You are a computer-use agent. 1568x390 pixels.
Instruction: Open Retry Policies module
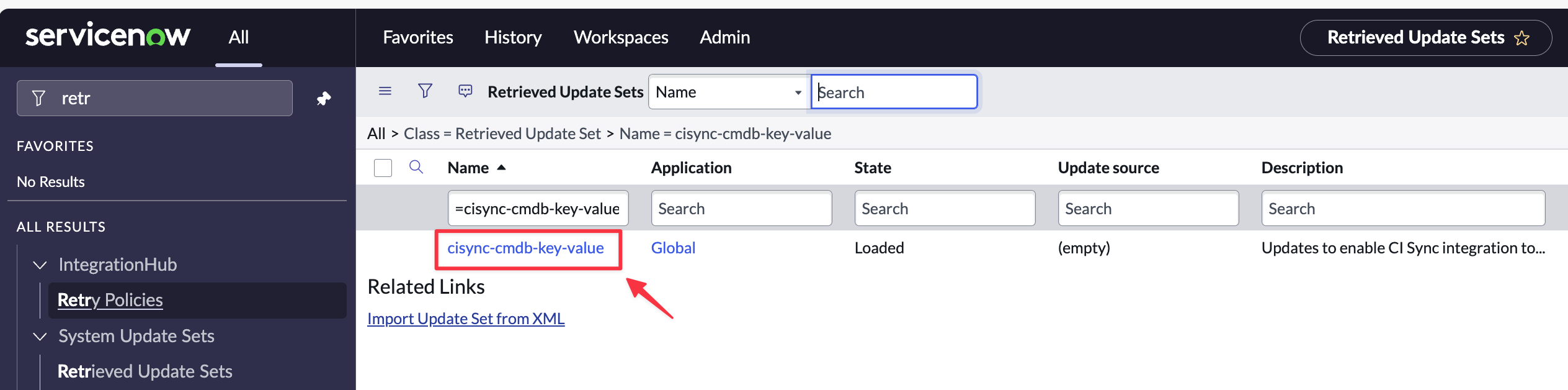(110, 300)
